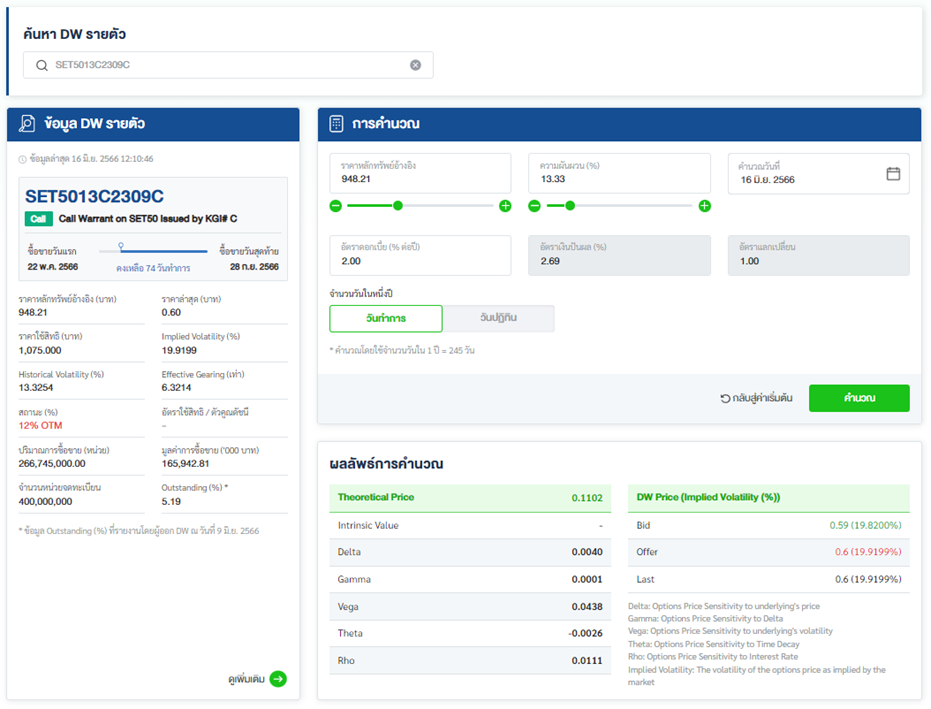Click the green arrow next to ดูเพิ่มเติม
Screen dimensions: 931x709
[278, 679]
